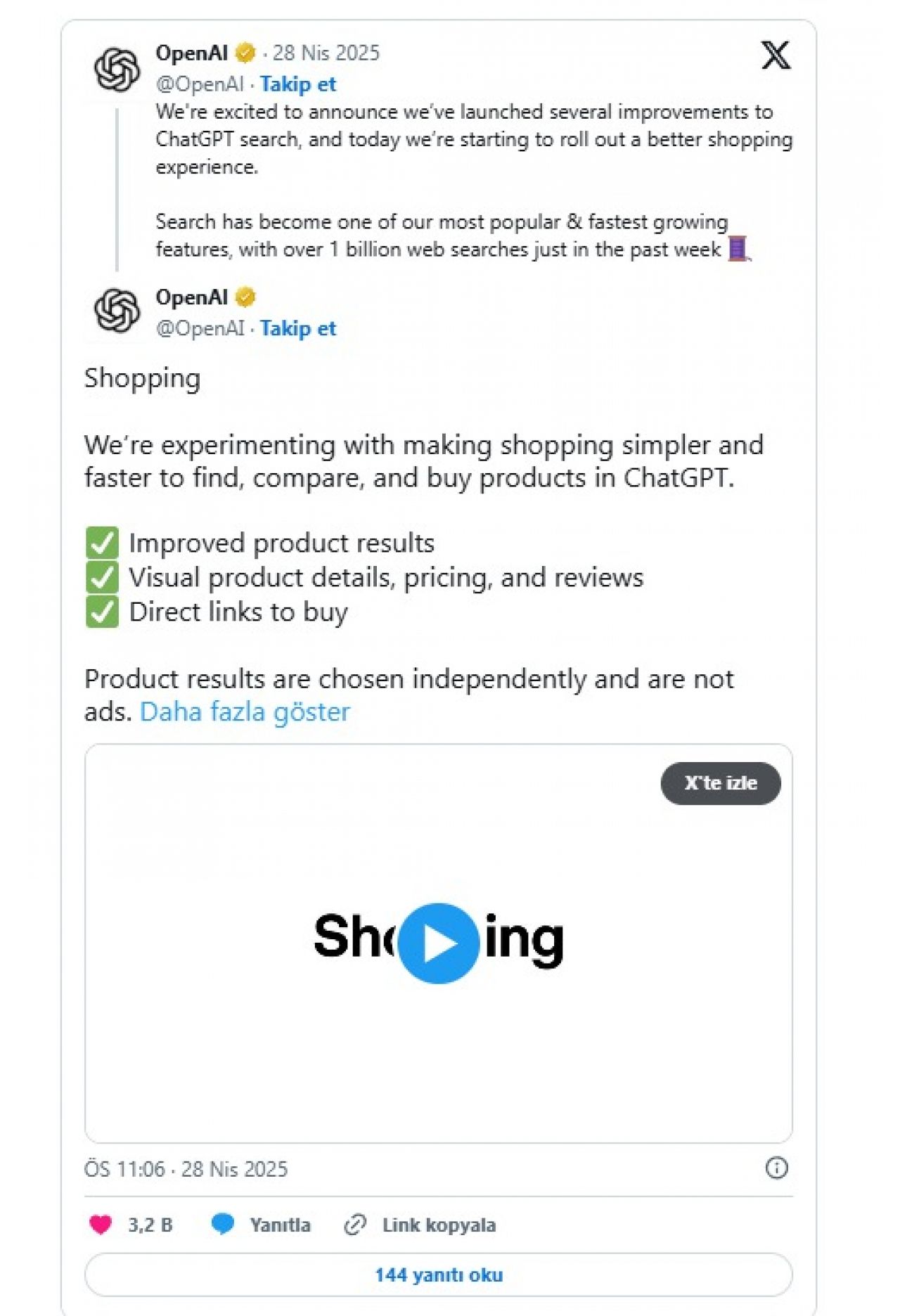The image size is (900, 1316).
Task: Click the 'ÖS 11:06 · 28 Nis 2025' timestamp
Action: (x=186, y=1168)
